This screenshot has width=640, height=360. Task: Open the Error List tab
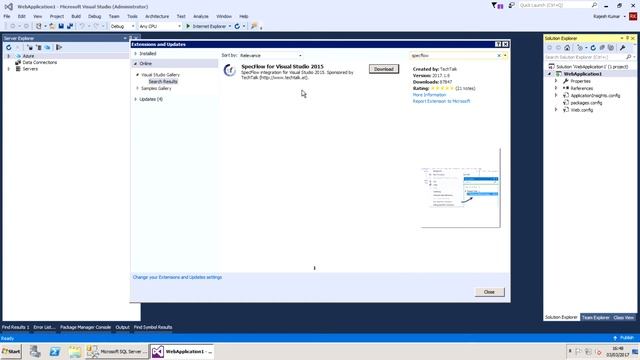click(x=44, y=327)
